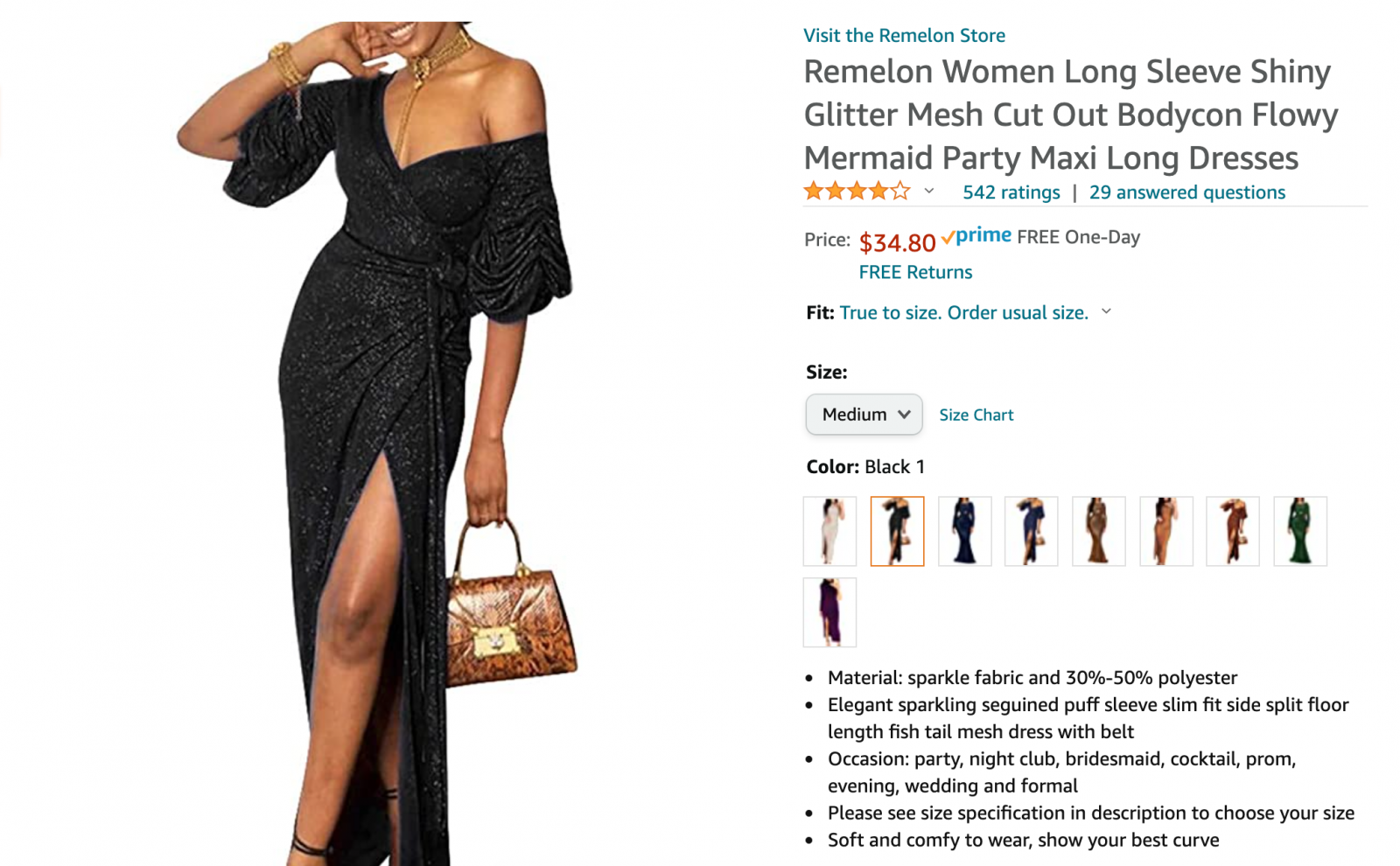1400x866 pixels.
Task: Open the Size Chart link
Action: coord(976,416)
